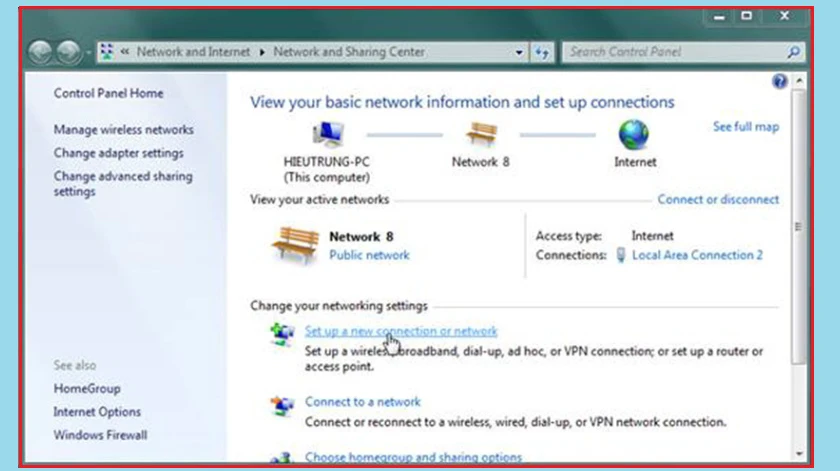Click the Local Area Connection 2 adapter icon

coord(620,255)
